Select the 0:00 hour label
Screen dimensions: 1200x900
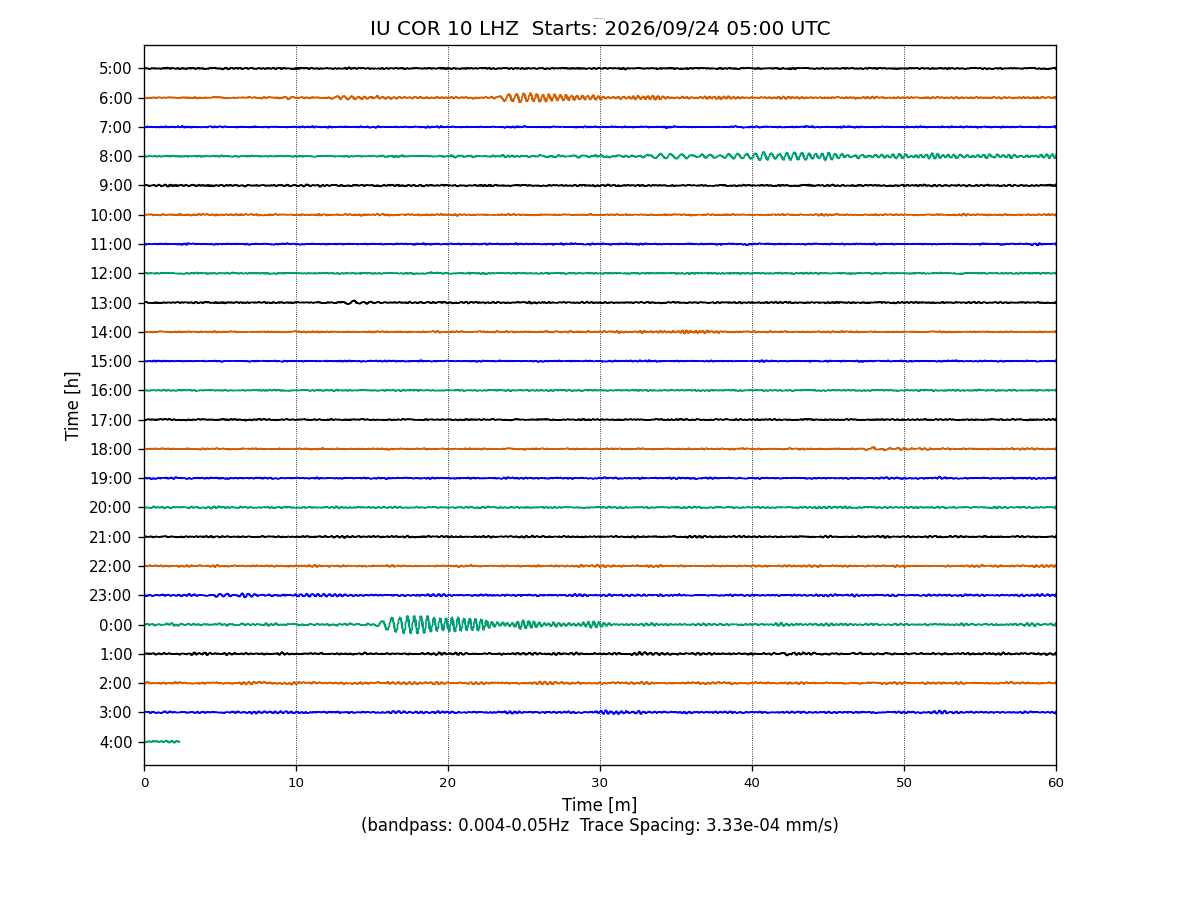coord(116,625)
